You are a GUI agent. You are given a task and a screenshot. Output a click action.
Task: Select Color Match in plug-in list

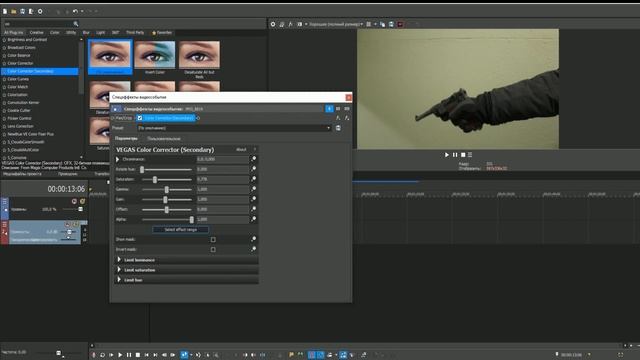tap(18, 87)
